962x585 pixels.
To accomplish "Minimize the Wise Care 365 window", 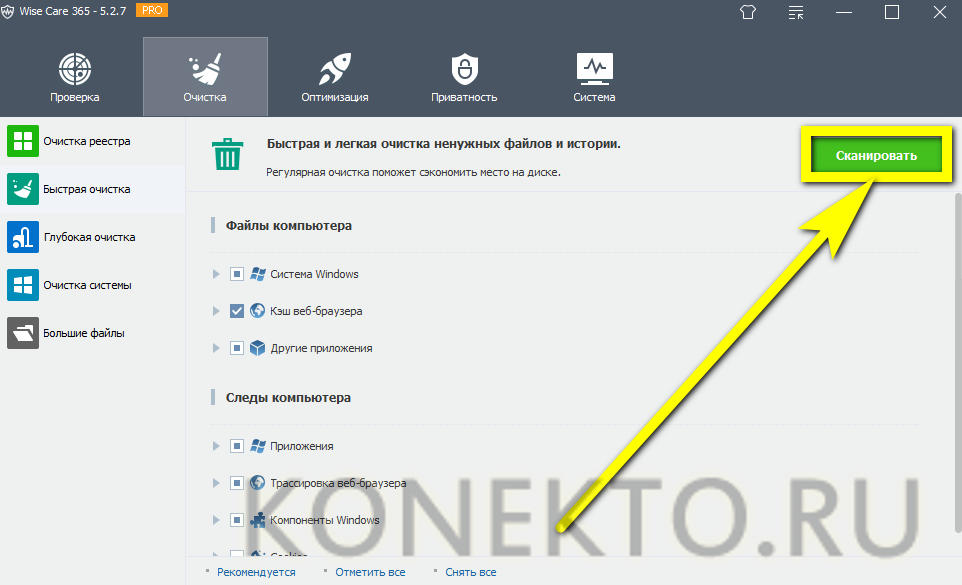I will (x=844, y=12).
